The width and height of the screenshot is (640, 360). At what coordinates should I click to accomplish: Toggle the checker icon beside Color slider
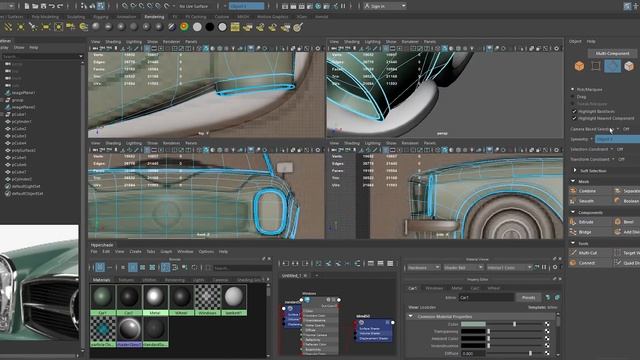coord(547,324)
